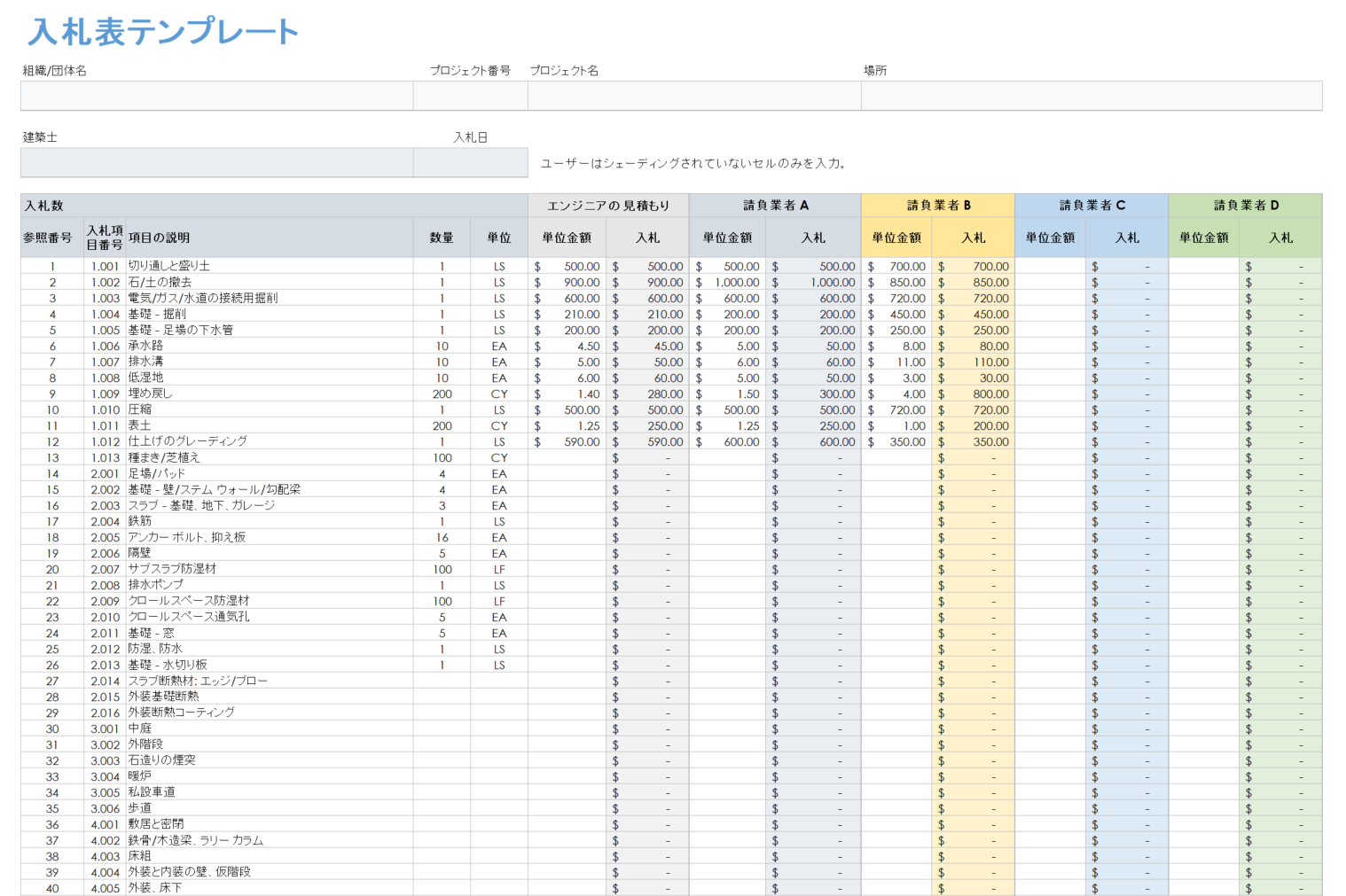Select the cell 電気/ガス/水道の接続用掘削
Viewport: 1346px width, 896px height.
(x=270, y=298)
